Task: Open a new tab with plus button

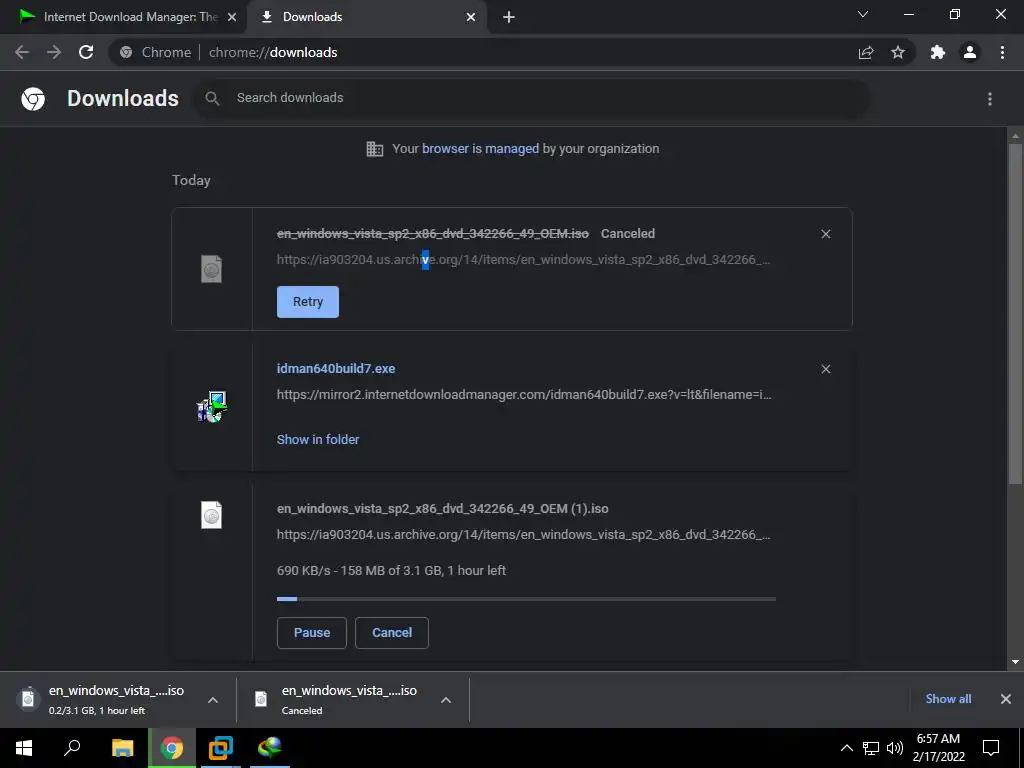Action: pos(509,17)
